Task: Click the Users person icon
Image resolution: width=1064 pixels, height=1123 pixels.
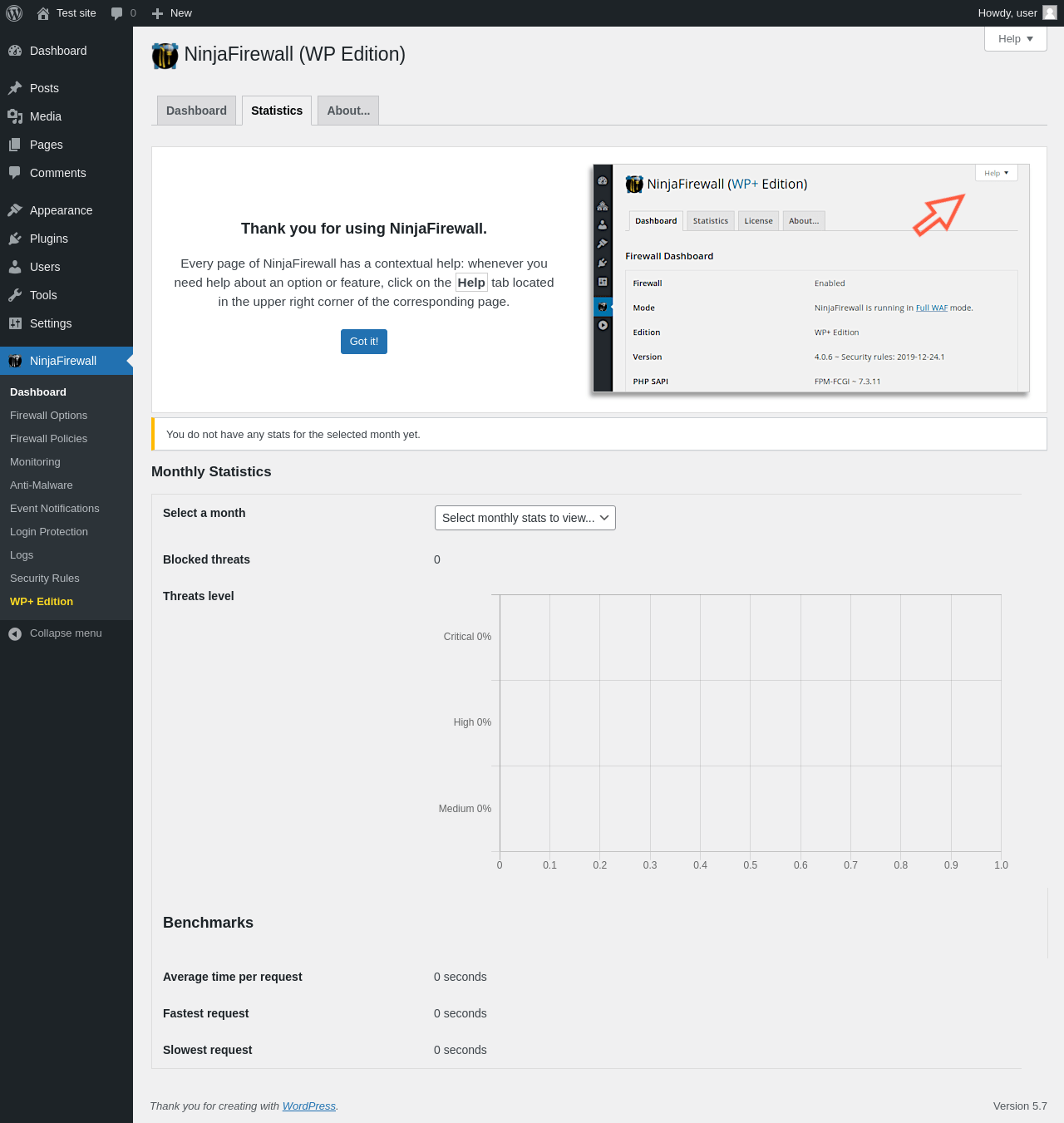Action: pyautogui.click(x=15, y=267)
